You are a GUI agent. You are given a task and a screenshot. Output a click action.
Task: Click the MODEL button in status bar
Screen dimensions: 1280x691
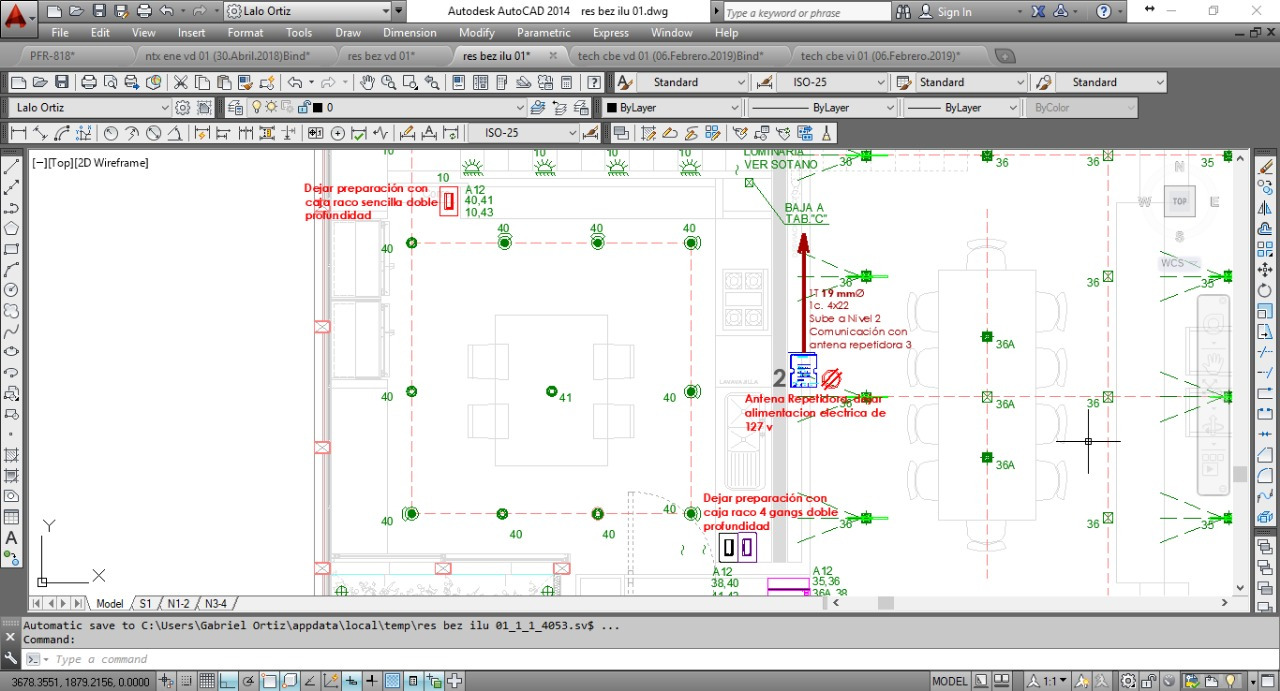point(949,681)
